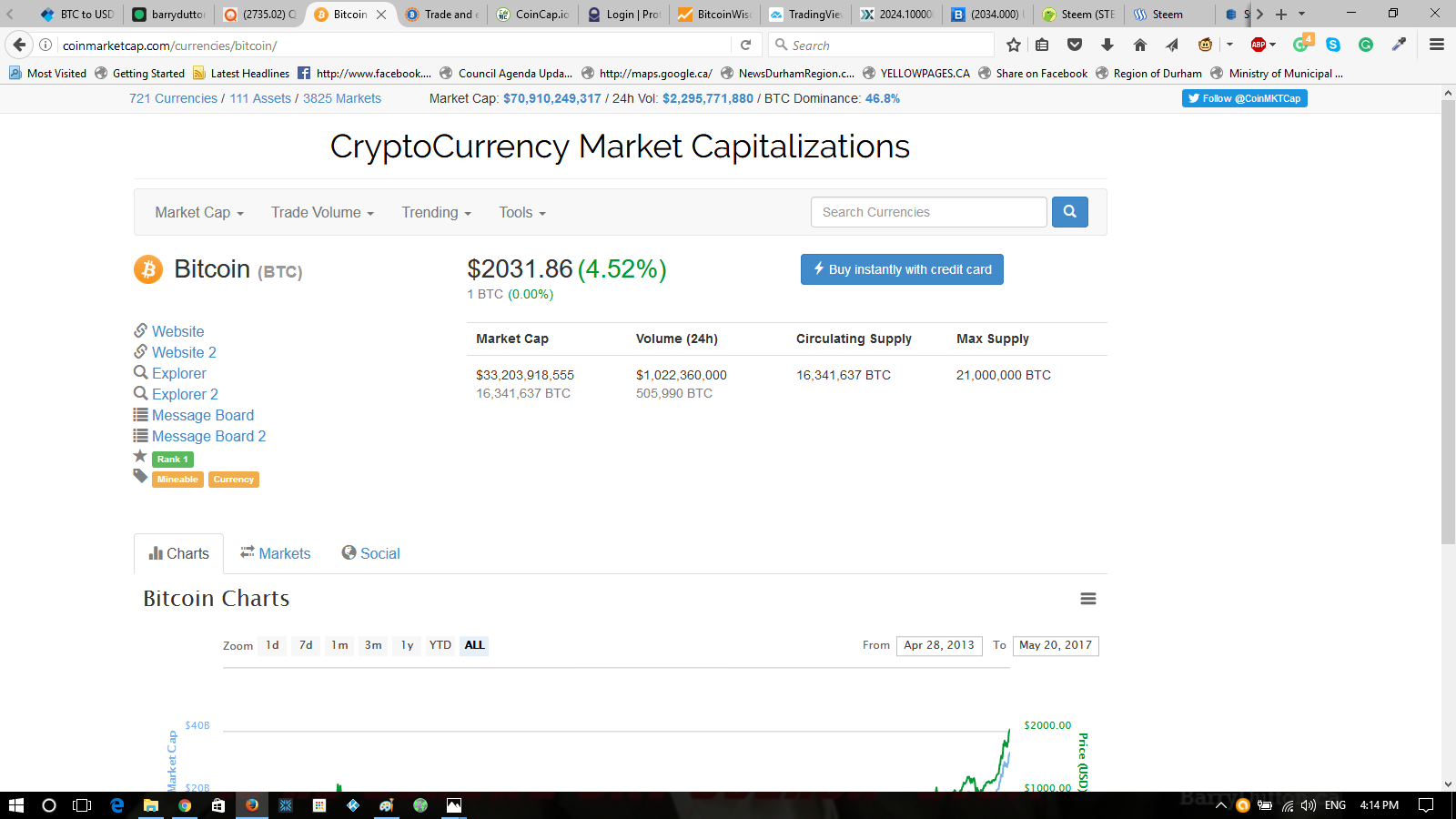Screen dimensions: 1456x819
Task: Open the list-all-tabs dropdown arrow
Action: (1301, 14)
